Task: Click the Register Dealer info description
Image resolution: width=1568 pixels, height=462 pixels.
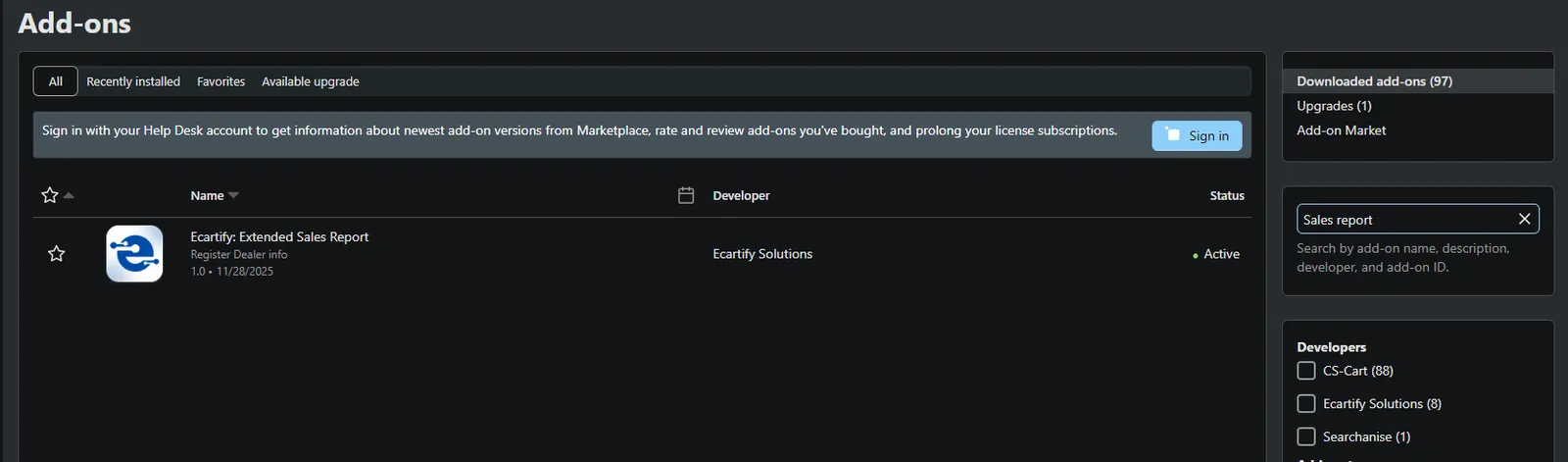Action: click(239, 254)
